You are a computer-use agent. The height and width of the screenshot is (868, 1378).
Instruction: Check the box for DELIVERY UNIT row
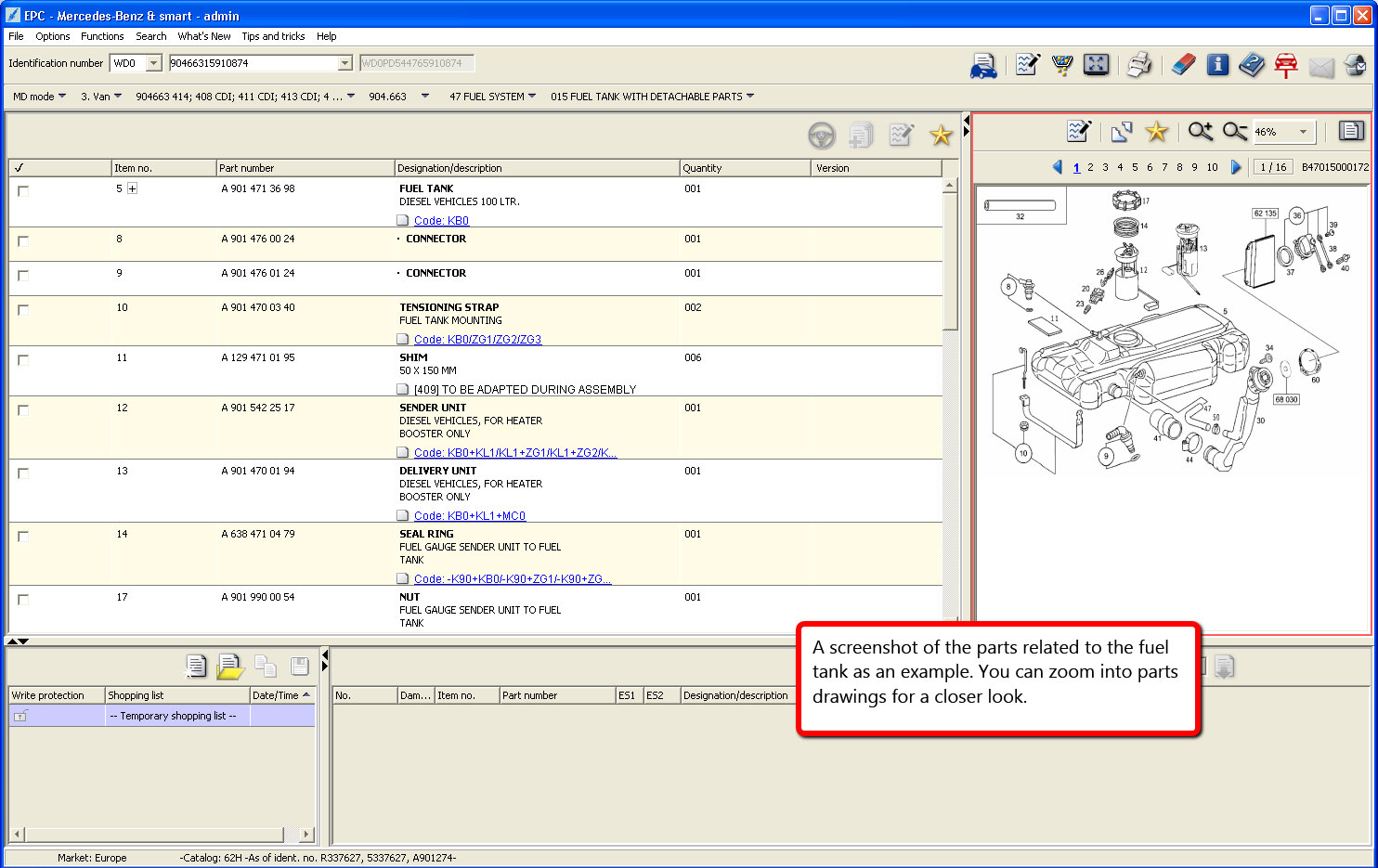[x=23, y=473]
